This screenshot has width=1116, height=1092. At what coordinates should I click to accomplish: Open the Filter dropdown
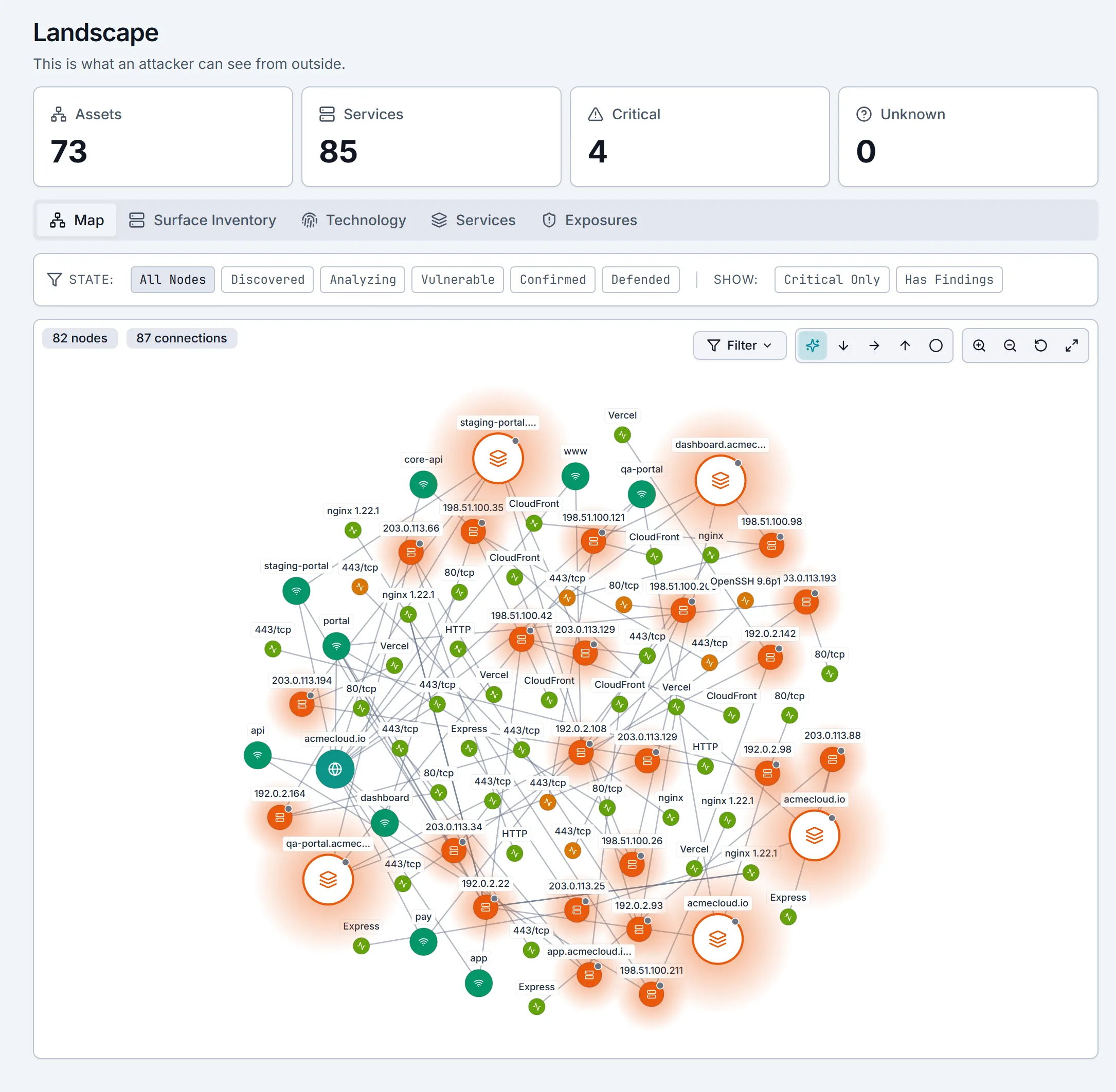point(739,345)
